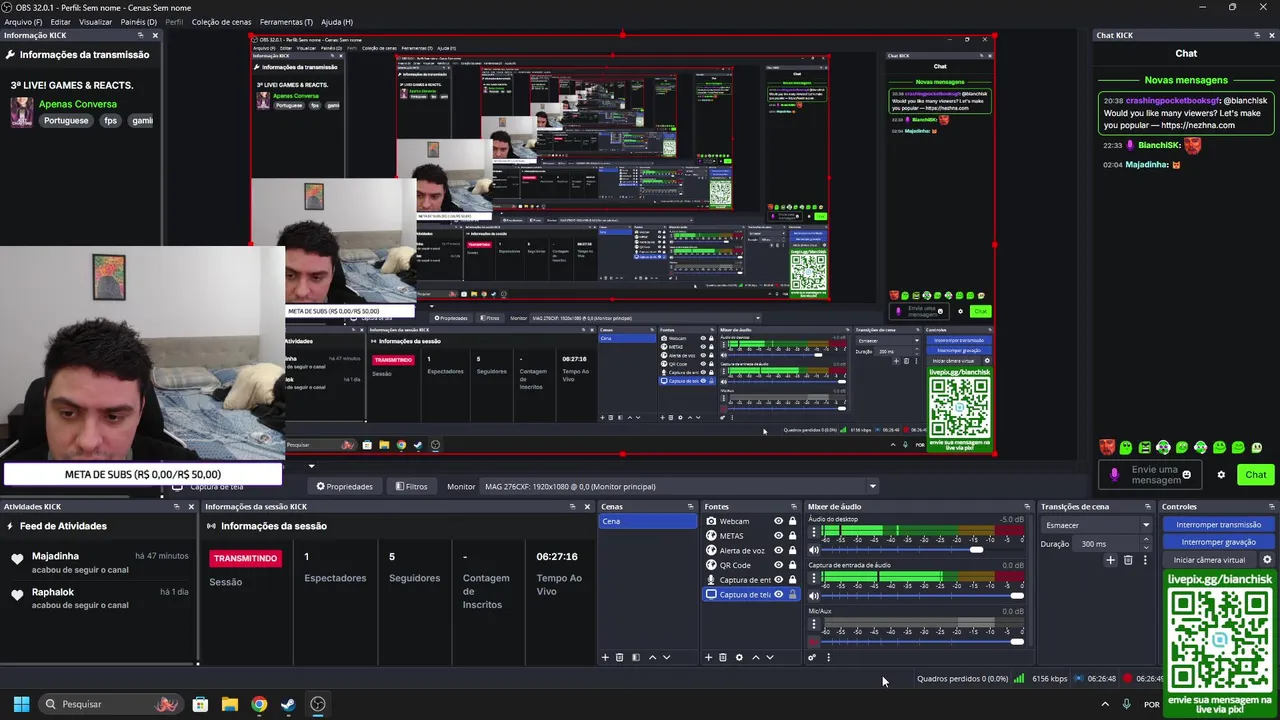This screenshot has width=1280, height=720.
Task: Move the source up in the Fontes toolbar
Action: (755, 657)
